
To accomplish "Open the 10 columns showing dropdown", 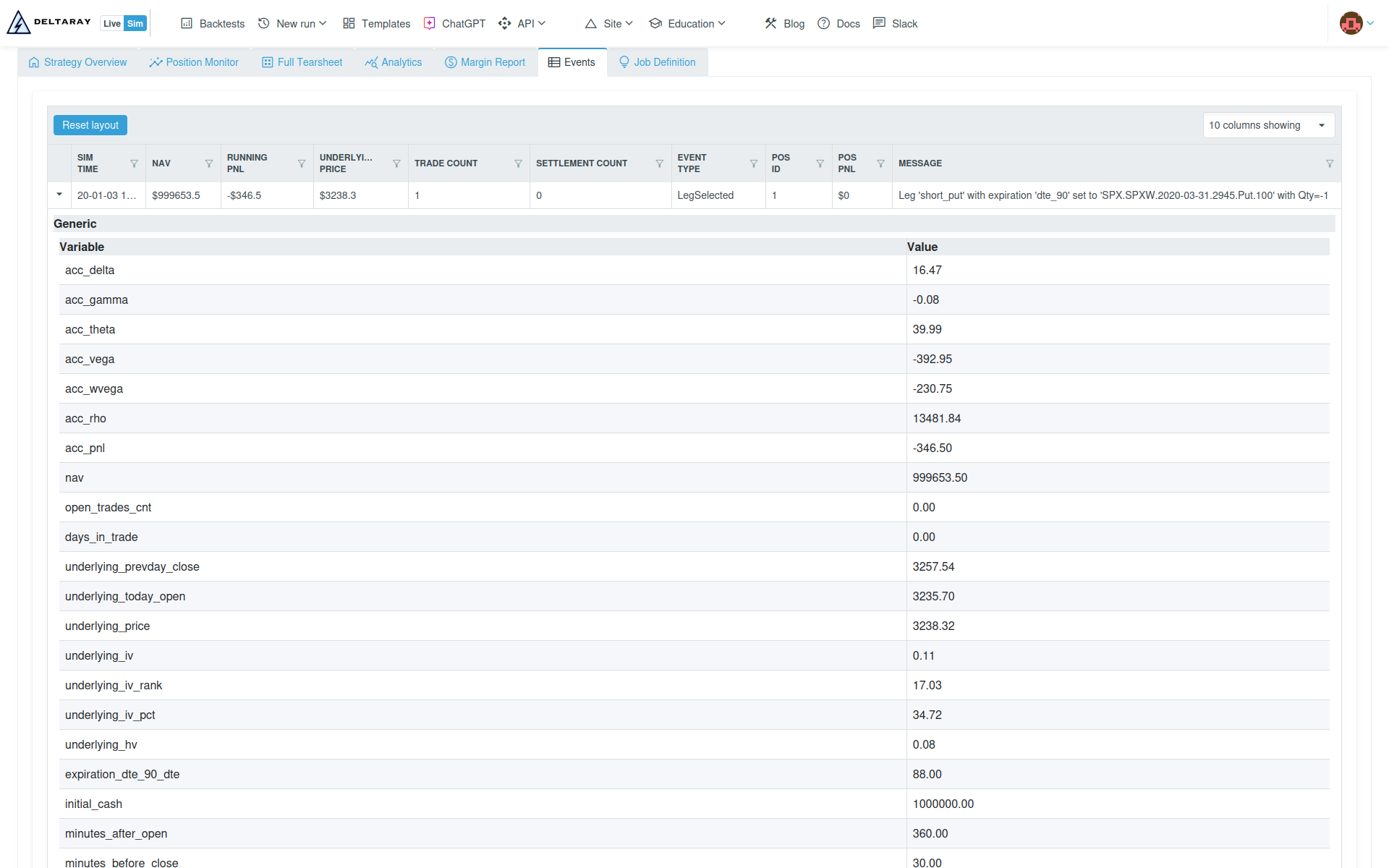I will [1268, 125].
